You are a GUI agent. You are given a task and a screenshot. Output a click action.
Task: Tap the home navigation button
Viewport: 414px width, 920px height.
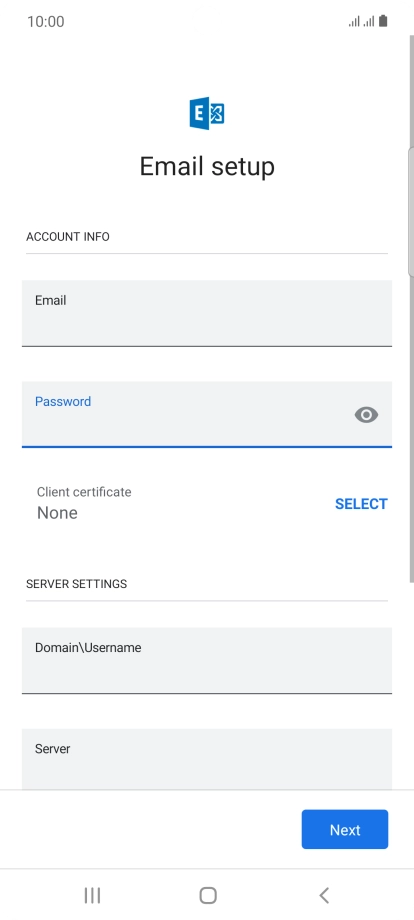point(208,895)
